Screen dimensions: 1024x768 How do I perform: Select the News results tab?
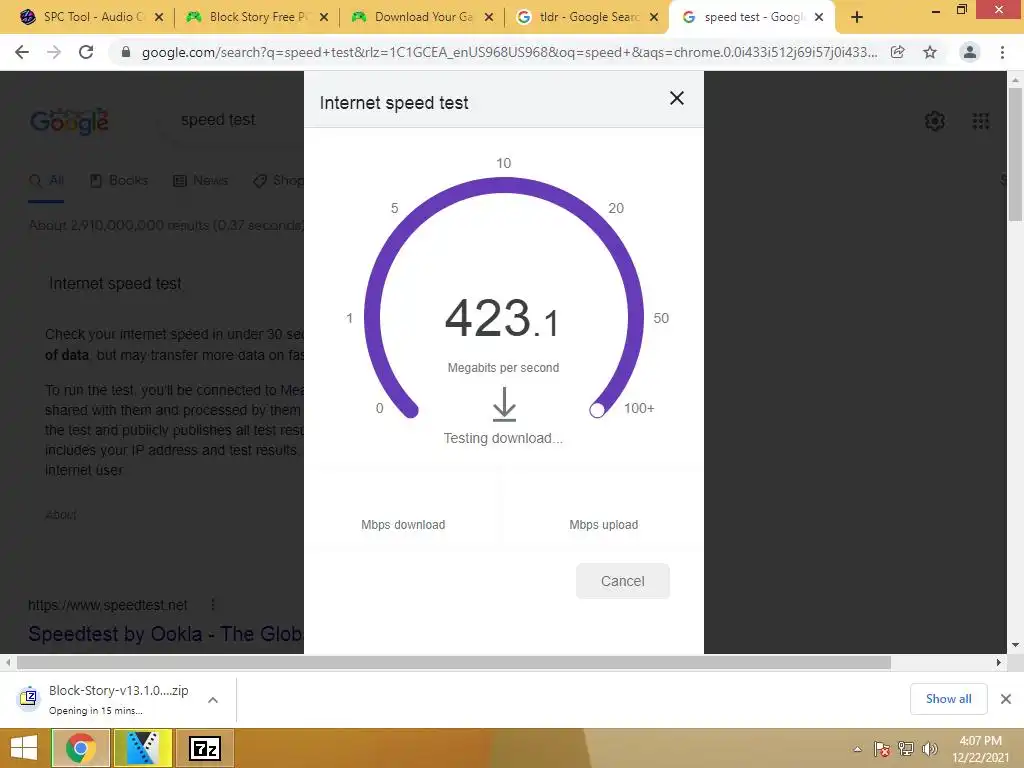[x=200, y=180]
